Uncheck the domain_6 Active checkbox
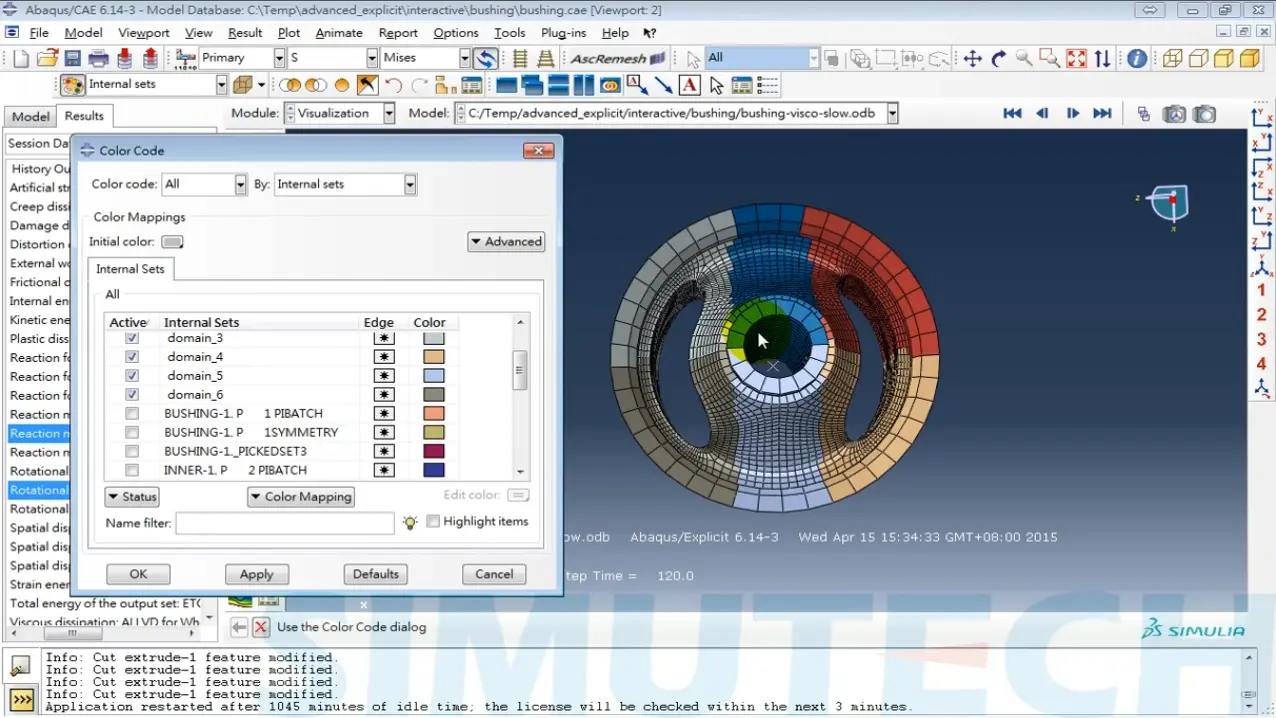Image resolution: width=1276 pixels, height=718 pixels. pyautogui.click(x=132, y=395)
